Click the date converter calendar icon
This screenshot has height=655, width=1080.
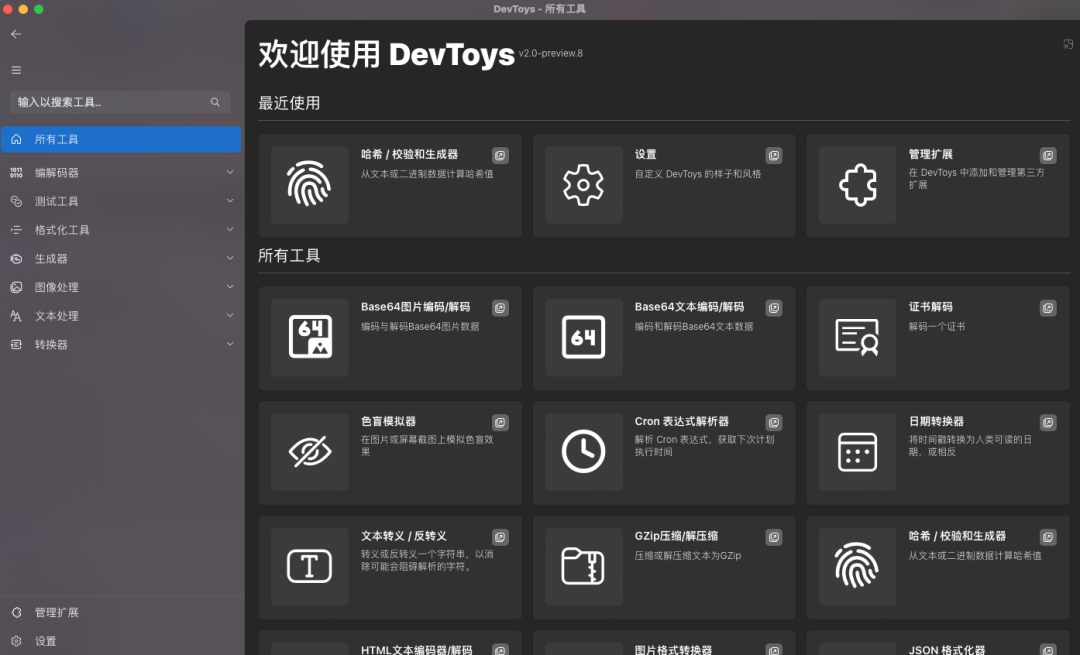pos(858,451)
